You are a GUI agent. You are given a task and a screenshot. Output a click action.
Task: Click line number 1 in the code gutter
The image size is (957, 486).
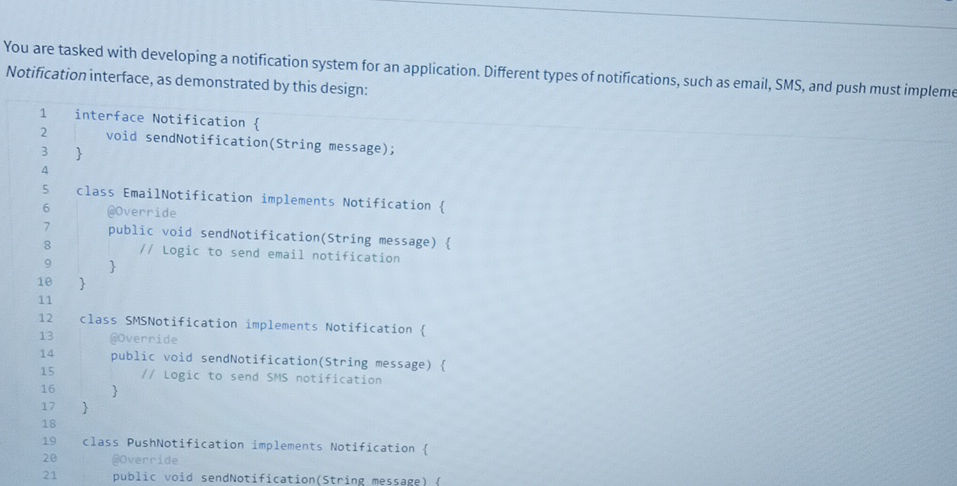[x=43, y=113]
